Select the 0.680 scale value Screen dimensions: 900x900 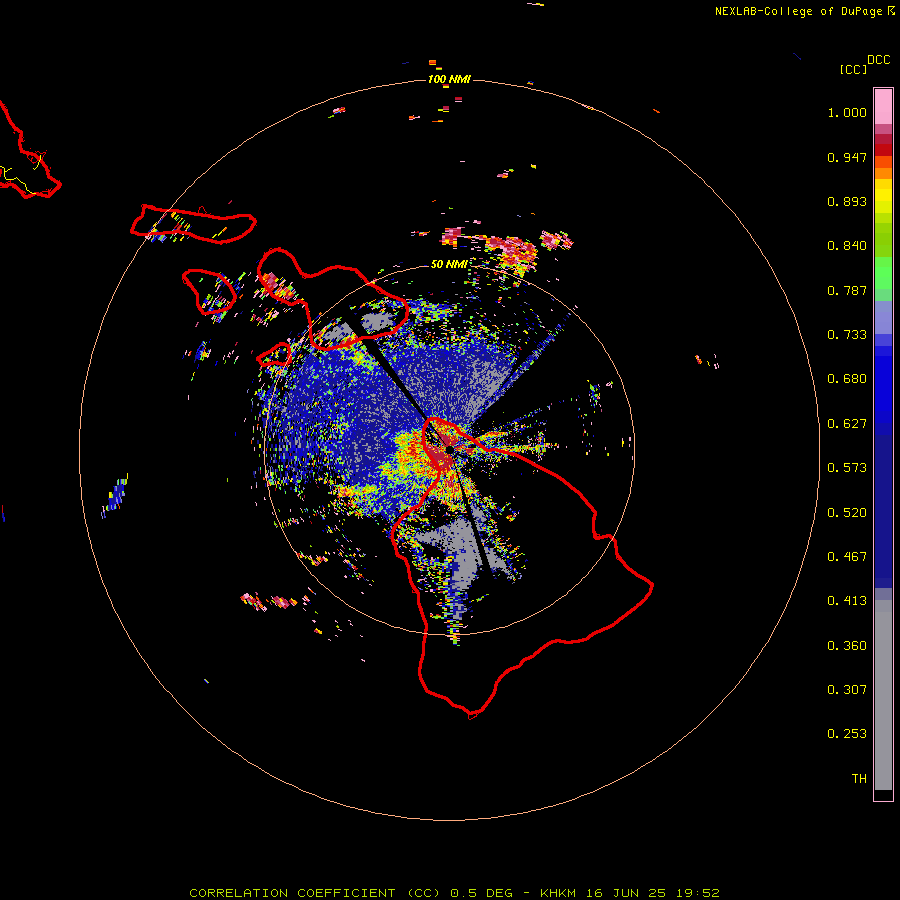tap(847, 379)
